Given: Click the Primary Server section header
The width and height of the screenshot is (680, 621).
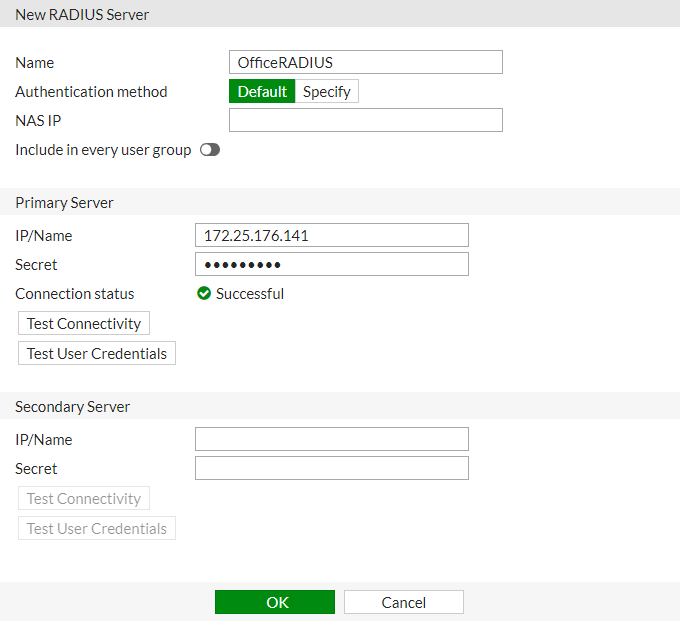Looking at the screenshot, I should pyautogui.click(x=64, y=203).
